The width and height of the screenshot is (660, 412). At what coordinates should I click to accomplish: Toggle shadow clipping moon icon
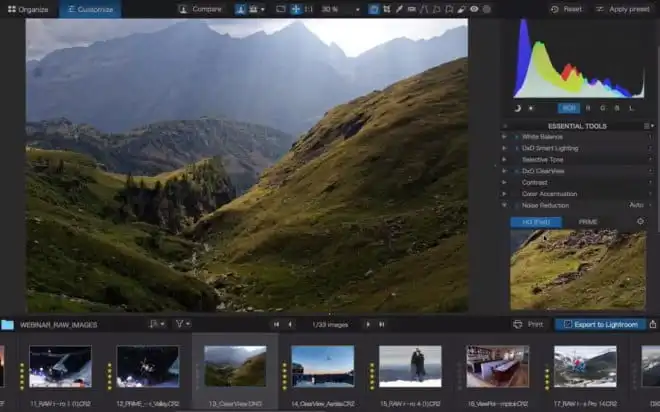pos(518,108)
